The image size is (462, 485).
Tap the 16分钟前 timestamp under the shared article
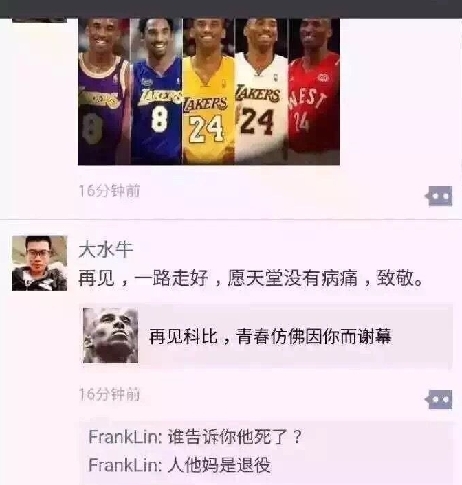pos(109,394)
